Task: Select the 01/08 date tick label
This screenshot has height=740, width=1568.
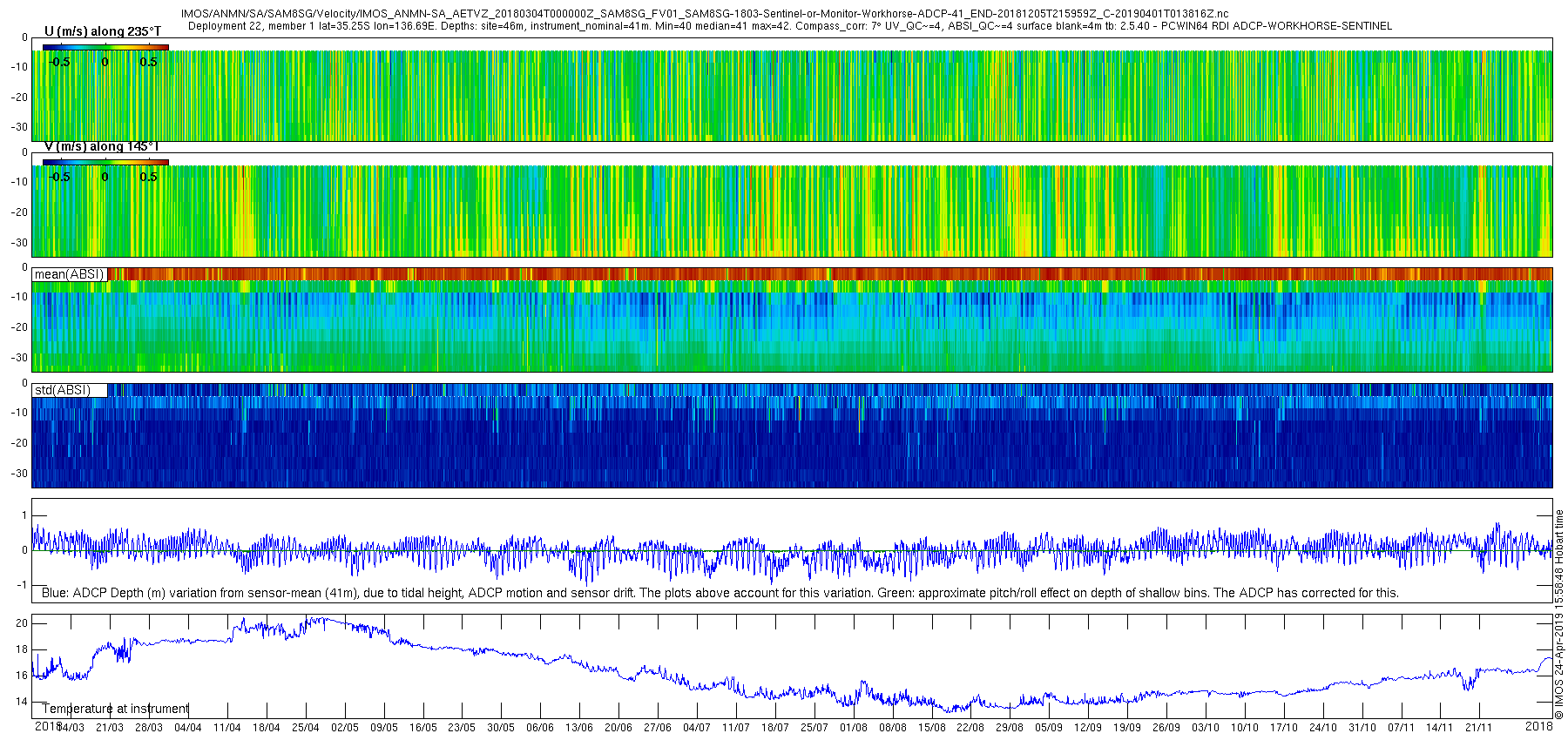Action: [854, 728]
